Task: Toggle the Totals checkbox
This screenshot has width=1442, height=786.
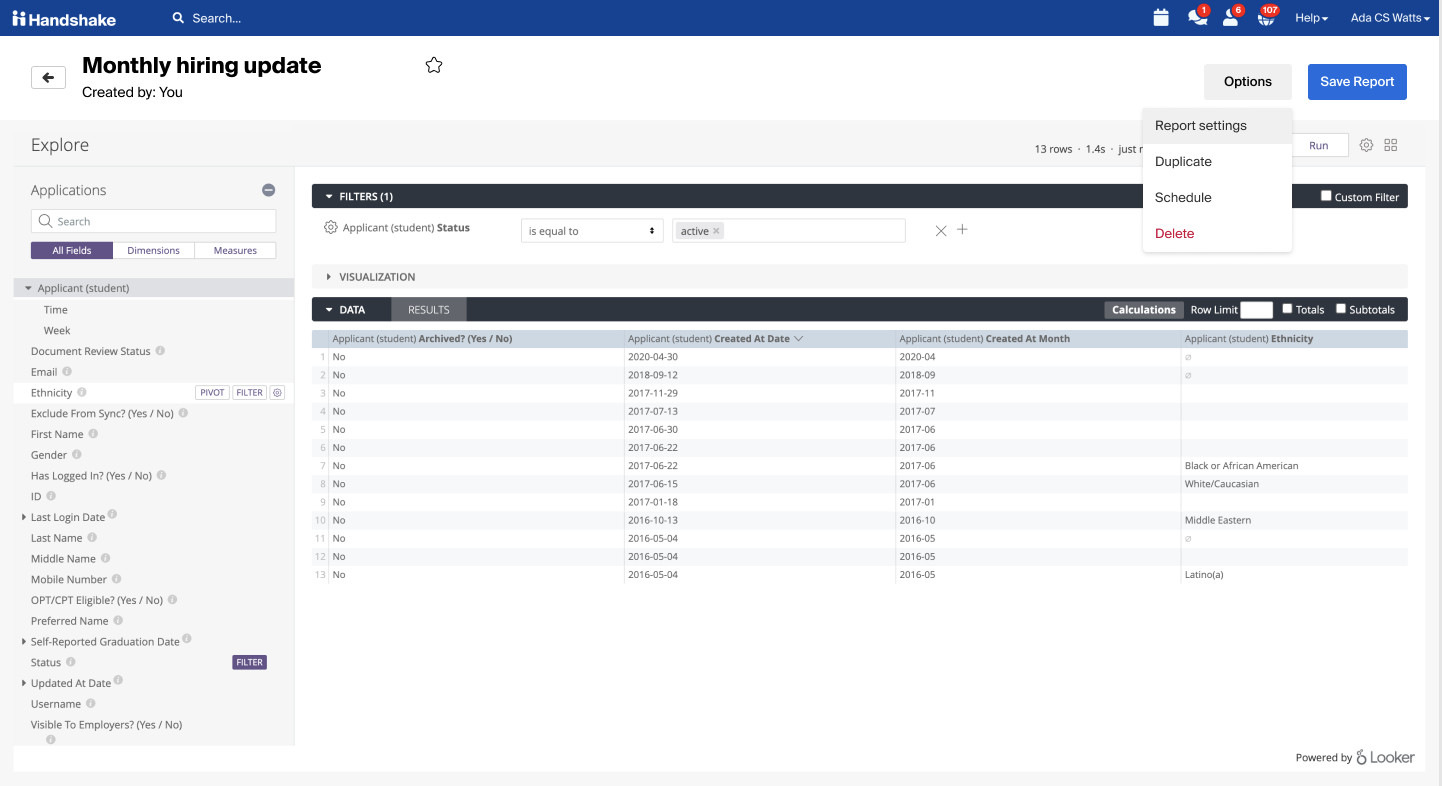Action: tap(1288, 309)
